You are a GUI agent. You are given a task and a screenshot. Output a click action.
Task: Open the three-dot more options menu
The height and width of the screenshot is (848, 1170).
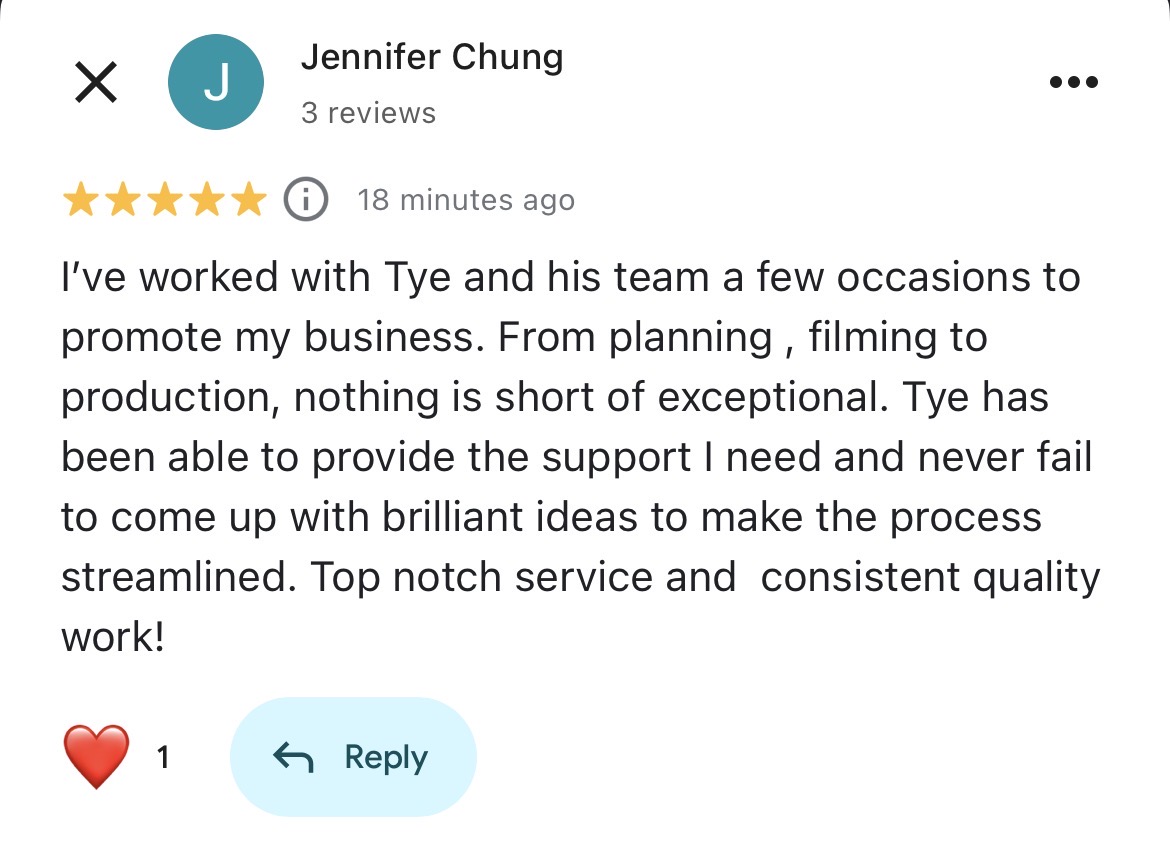(x=1074, y=82)
